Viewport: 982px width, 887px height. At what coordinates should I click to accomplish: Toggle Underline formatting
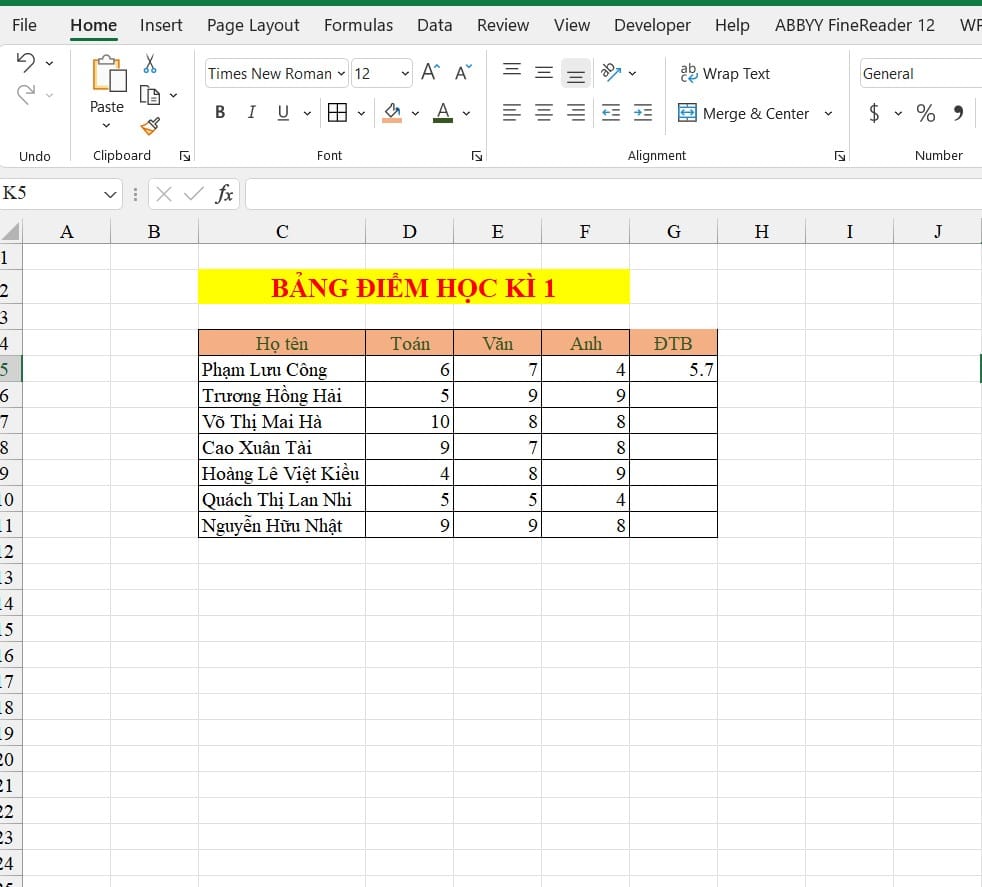[283, 113]
